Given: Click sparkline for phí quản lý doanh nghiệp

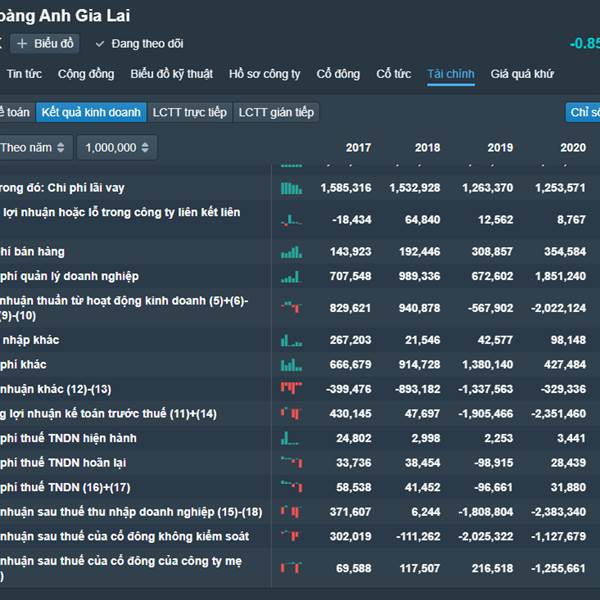Looking at the screenshot, I should 291,276.
